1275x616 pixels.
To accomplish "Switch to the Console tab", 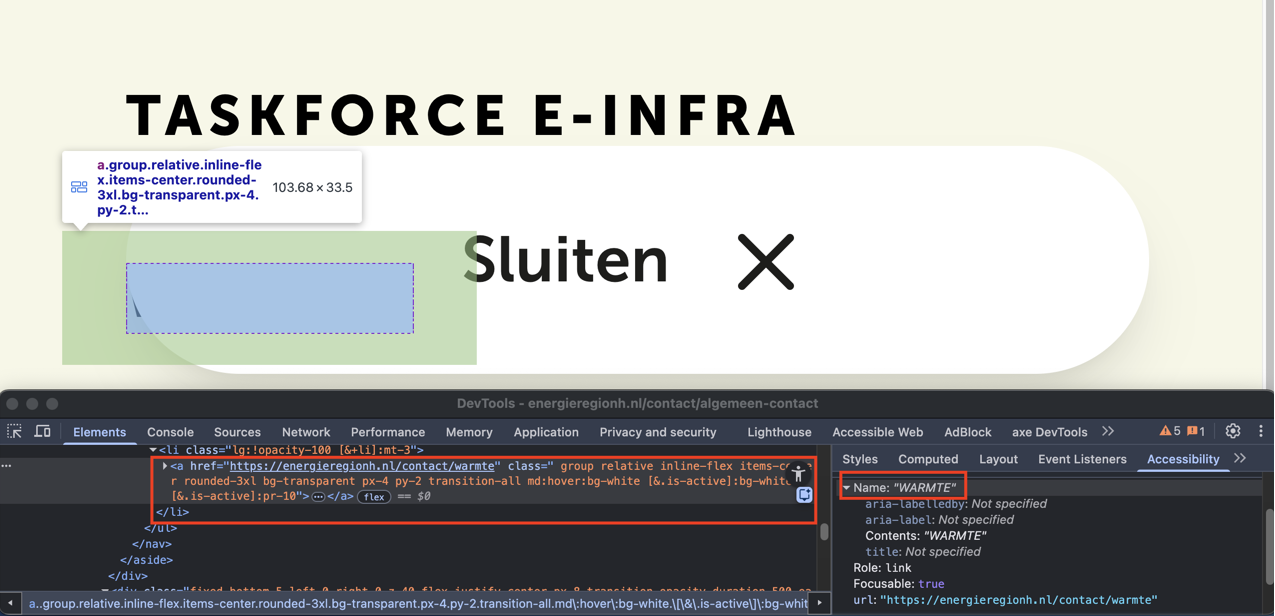I will (170, 432).
